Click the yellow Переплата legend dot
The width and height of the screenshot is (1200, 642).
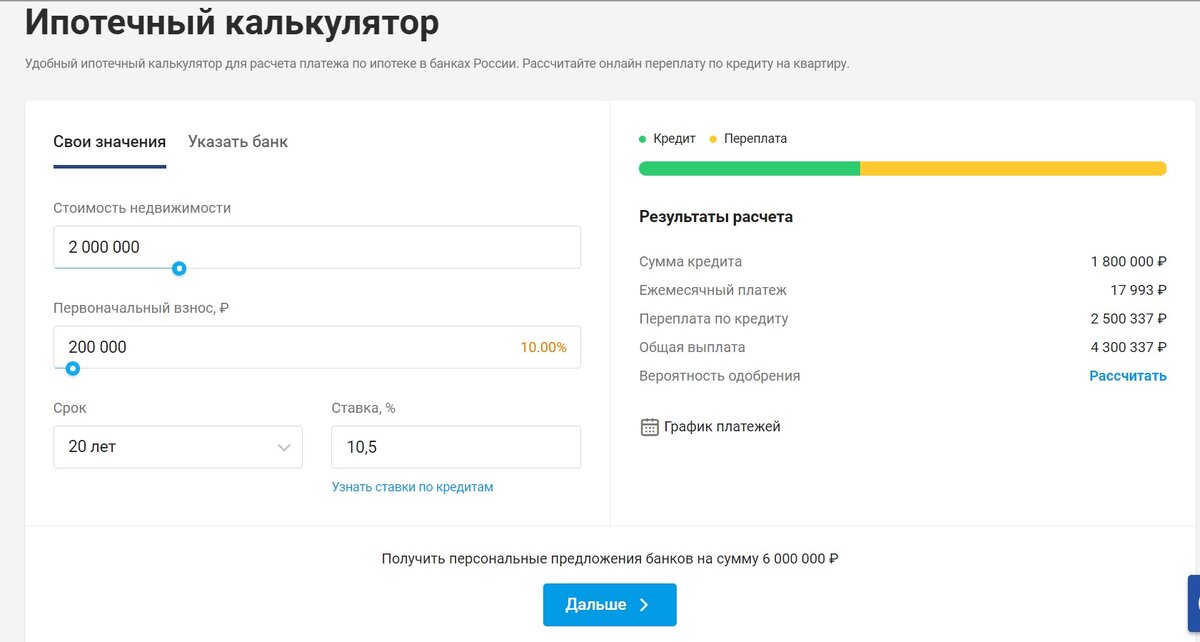pos(712,138)
